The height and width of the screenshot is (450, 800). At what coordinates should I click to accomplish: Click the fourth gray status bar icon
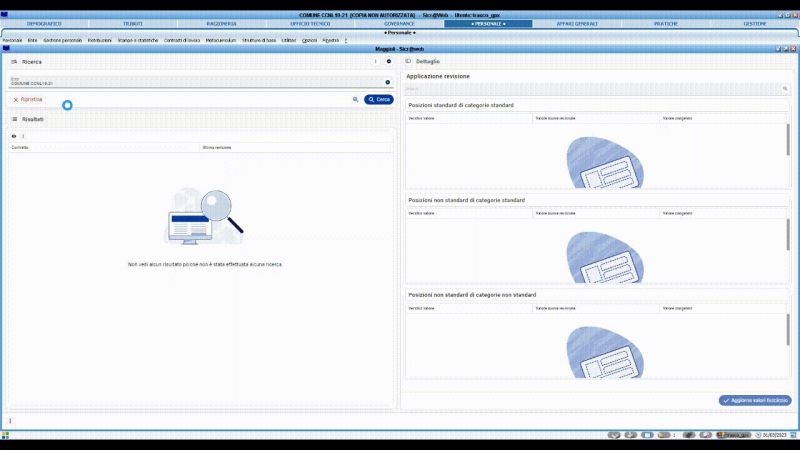[x=664, y=435]
